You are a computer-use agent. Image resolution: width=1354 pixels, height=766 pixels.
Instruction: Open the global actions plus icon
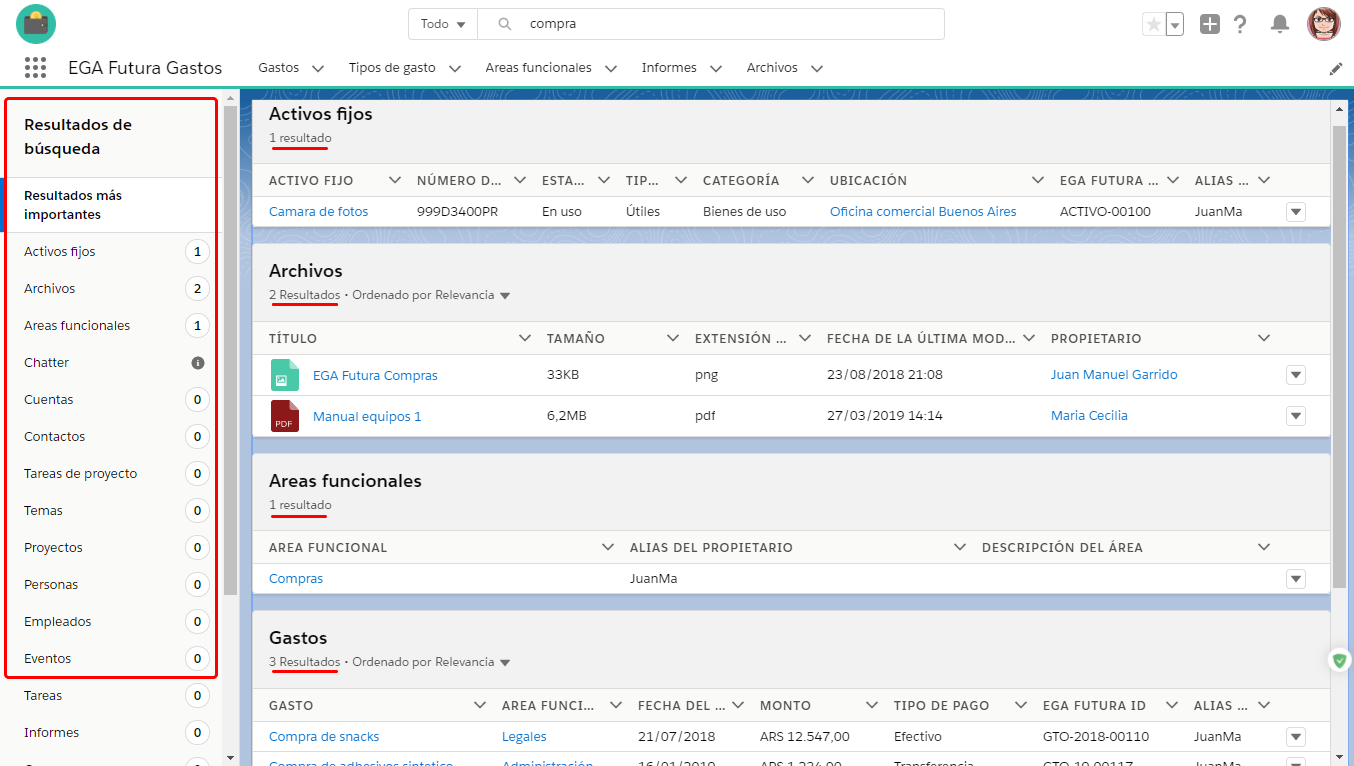point(1210,24)
